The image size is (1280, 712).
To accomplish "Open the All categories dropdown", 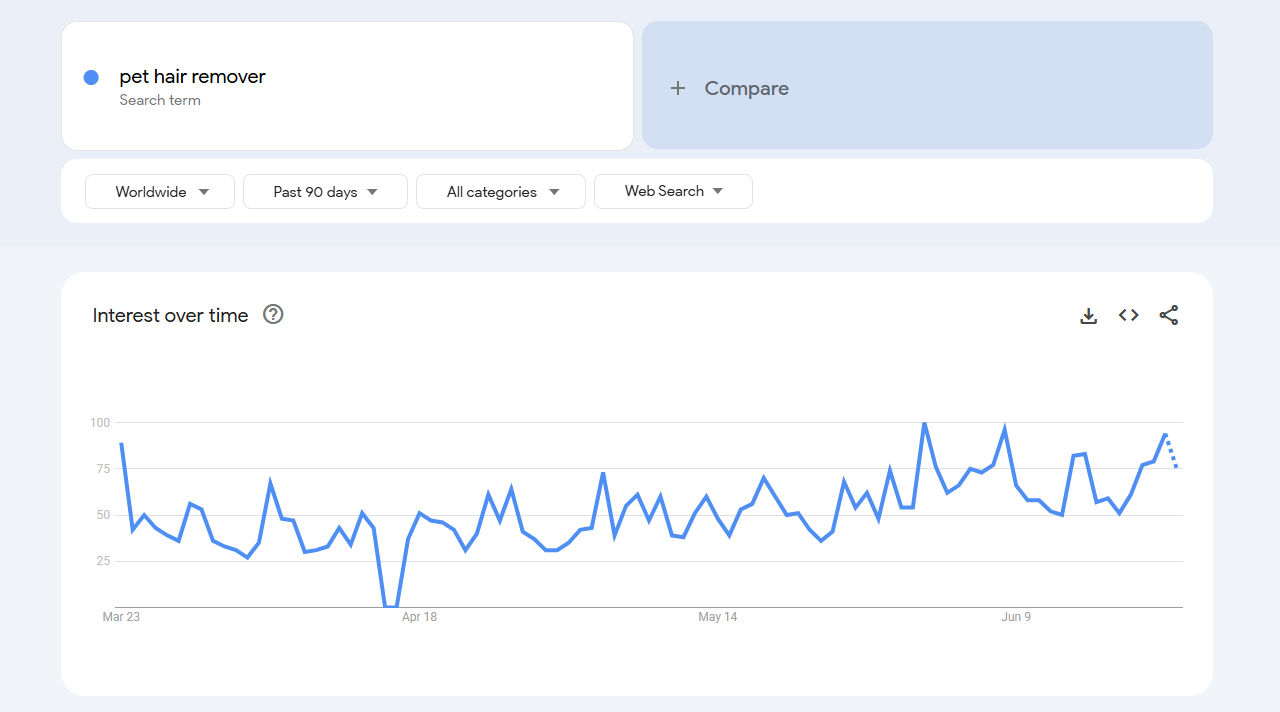I will pyautogui.click(x=500, y=191).
